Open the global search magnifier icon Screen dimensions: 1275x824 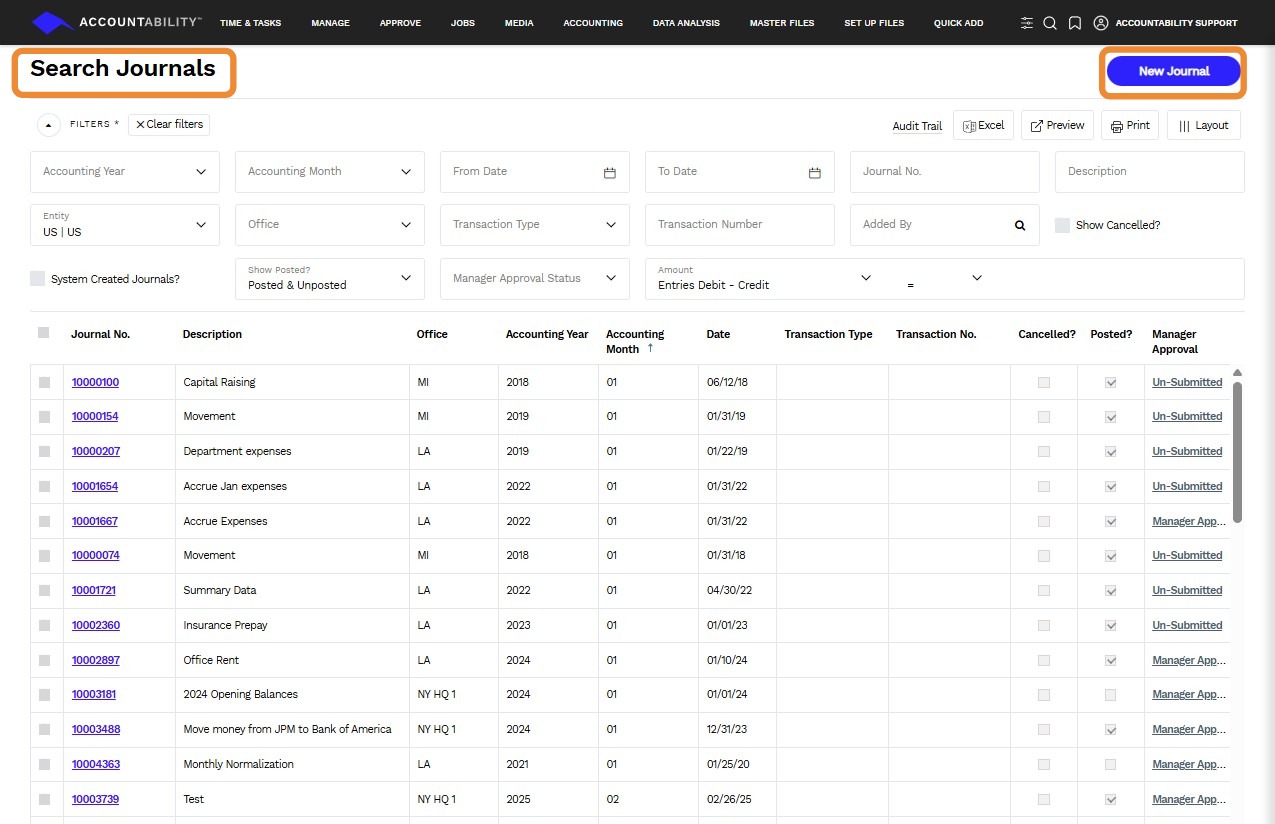coord(1050,23)
